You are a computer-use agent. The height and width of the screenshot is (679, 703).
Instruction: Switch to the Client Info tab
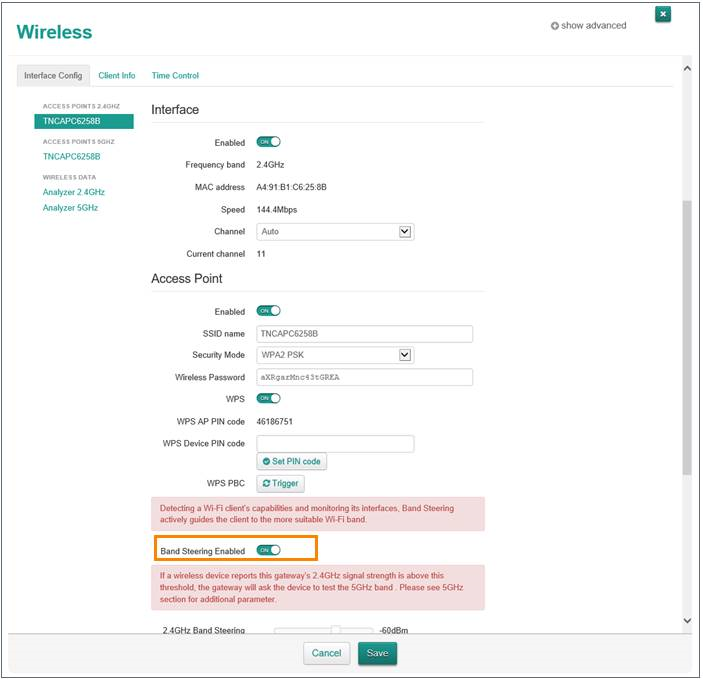(117, 76)
